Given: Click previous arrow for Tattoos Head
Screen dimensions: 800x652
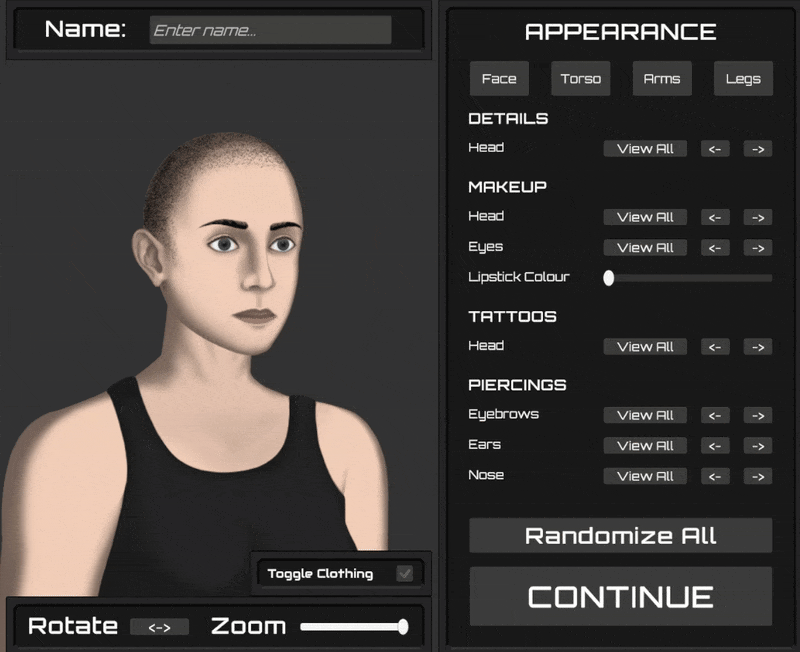Looking at the screenshot, I should click(715, 347).
